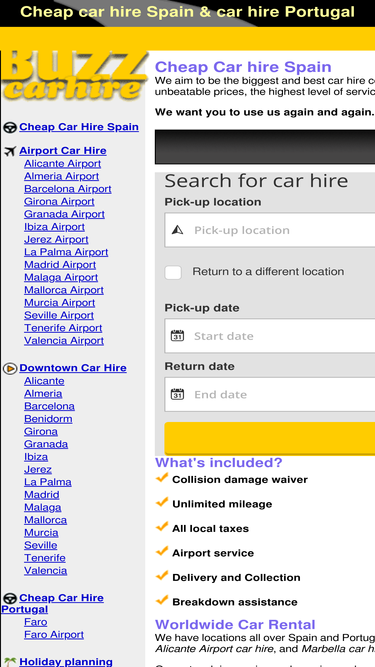This screenshot has width=375, height=667.
Task: Open the Mallorca Airport link
Action: pos(64,290)
